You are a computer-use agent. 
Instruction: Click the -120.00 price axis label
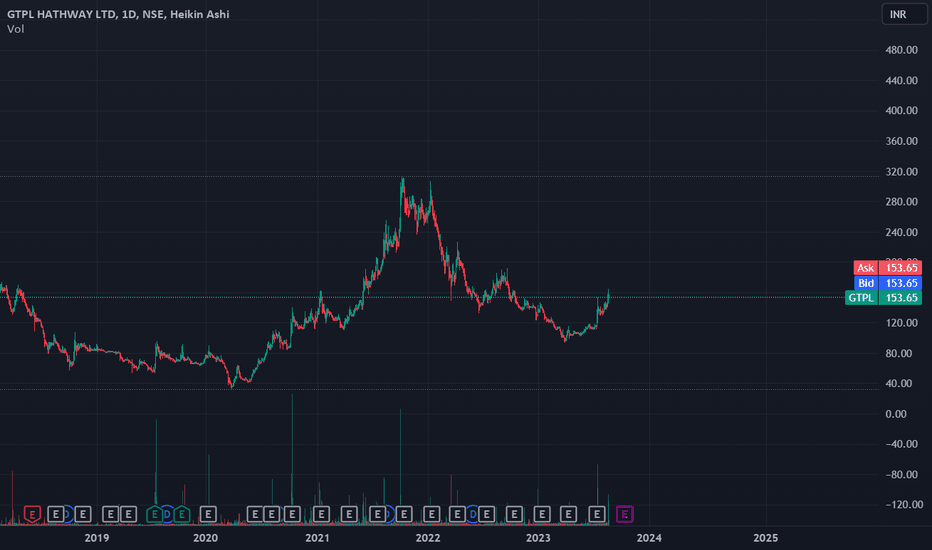[903, 505]
